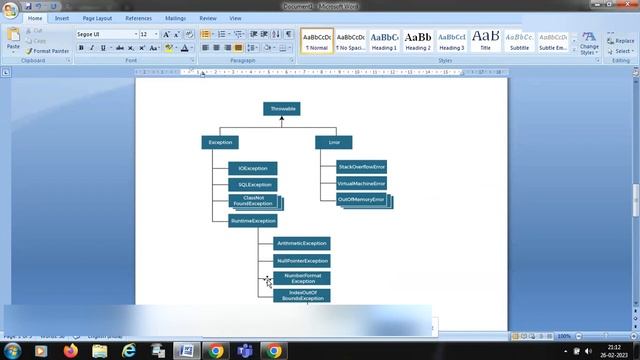Clear formatting of selected text
Screen dimensions: 640x360
[x=189, y=35]
